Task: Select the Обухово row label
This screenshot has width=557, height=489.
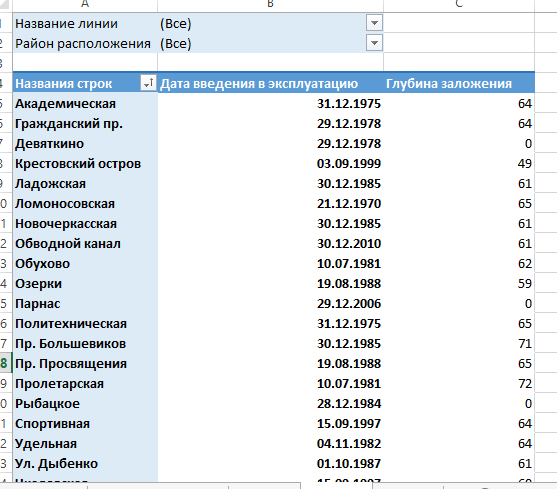Action: 85,263
